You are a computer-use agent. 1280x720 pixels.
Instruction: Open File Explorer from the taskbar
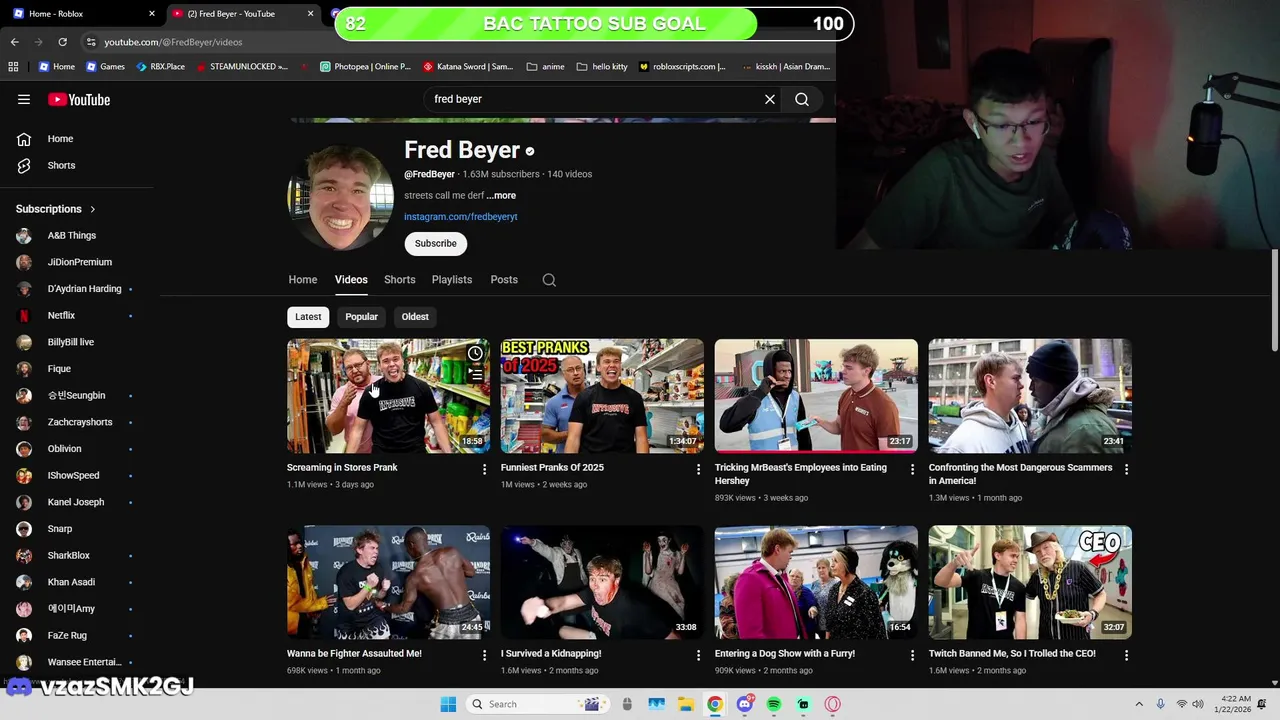click(685, 704)
